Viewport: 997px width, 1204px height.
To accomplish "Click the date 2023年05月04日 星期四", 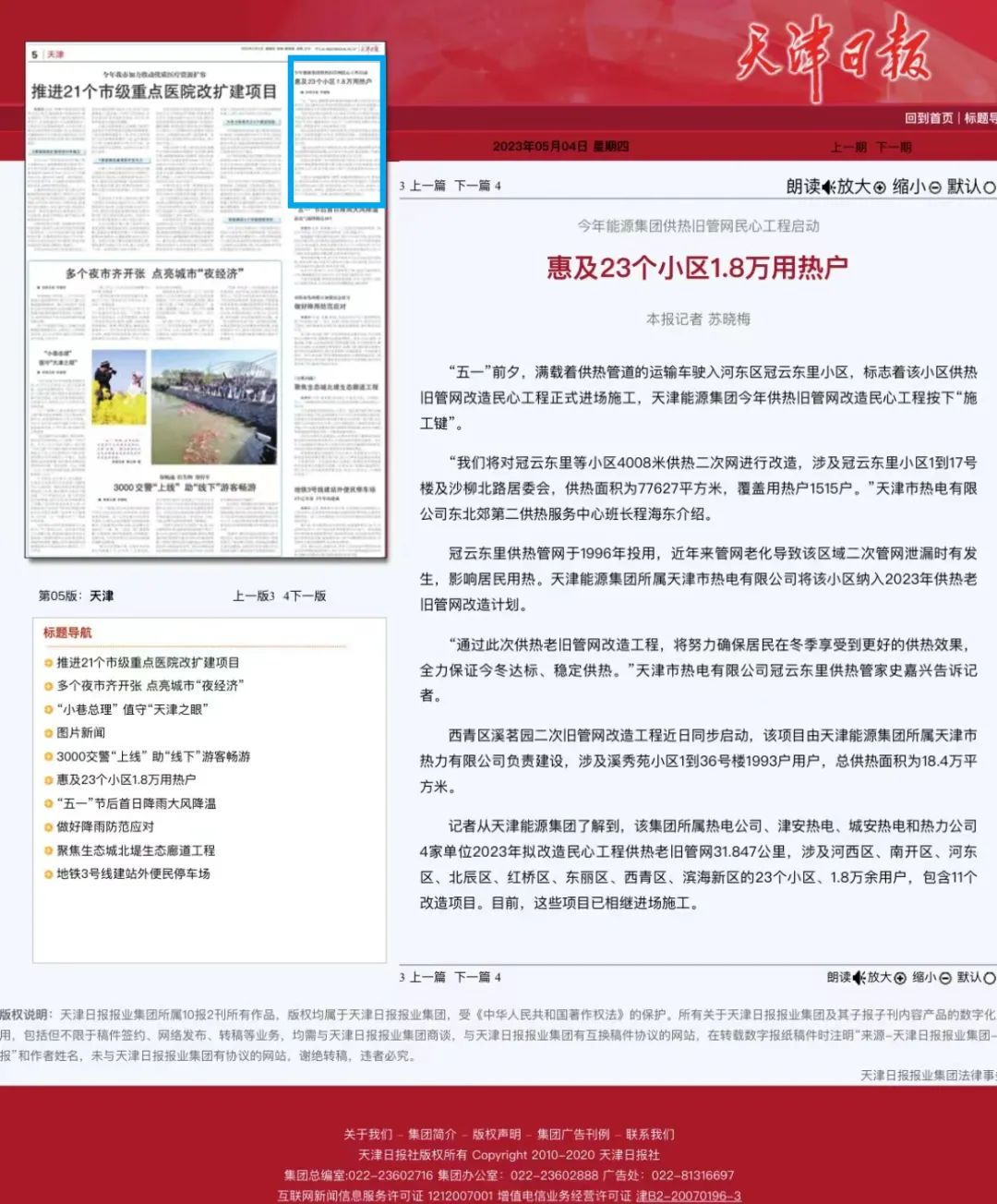I will tap(560, 147).
